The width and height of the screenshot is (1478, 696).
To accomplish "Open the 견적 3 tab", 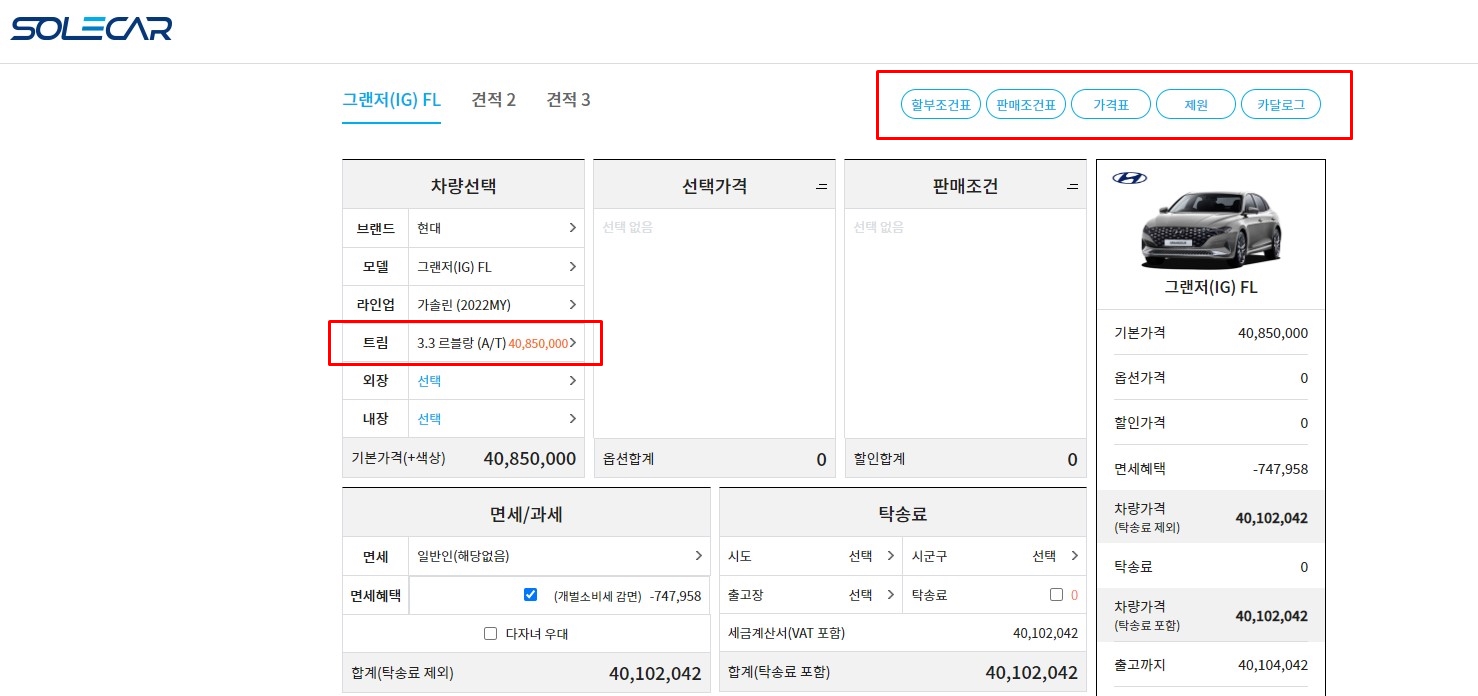I will 568,100.
